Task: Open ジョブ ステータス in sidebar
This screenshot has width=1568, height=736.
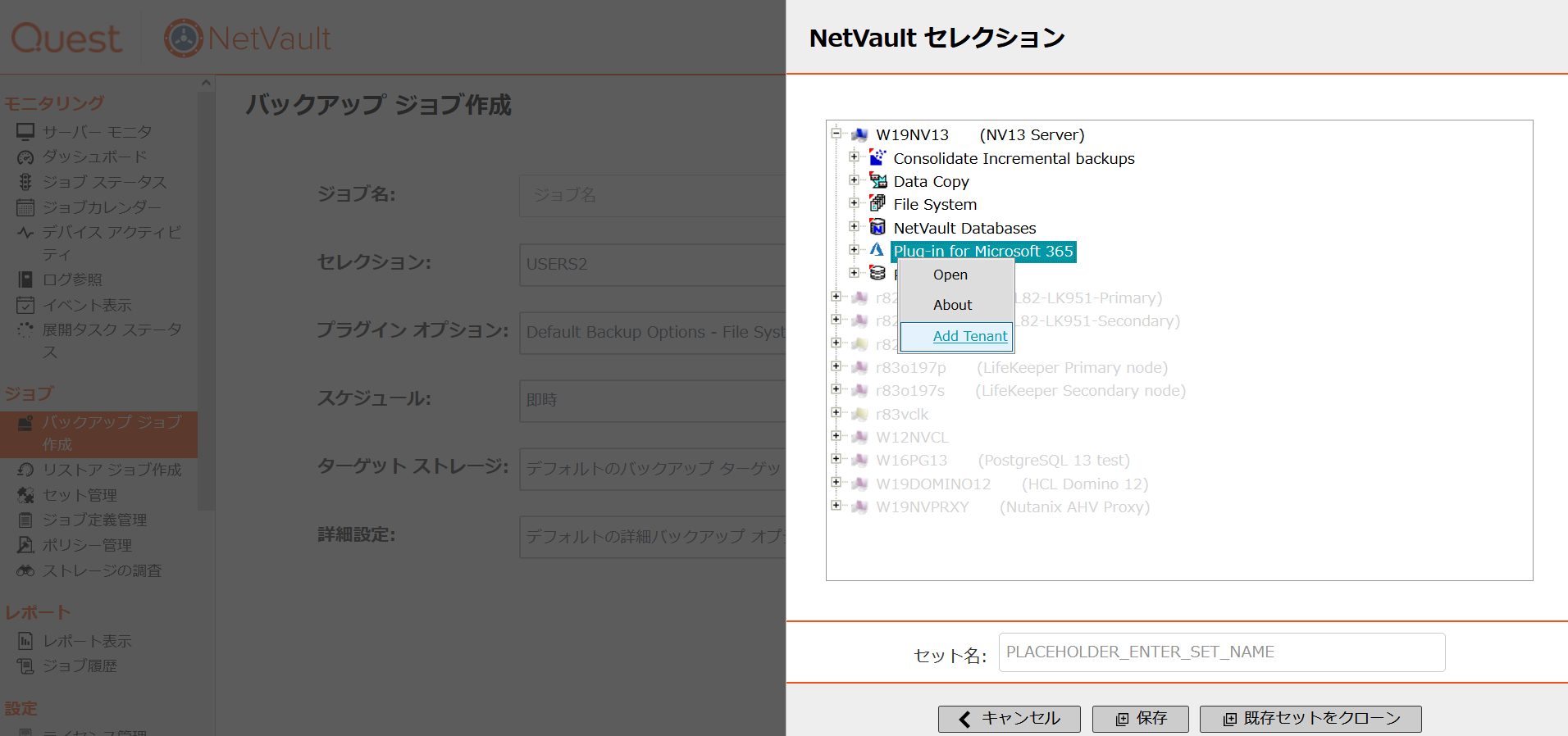Action: click(104, 182)
